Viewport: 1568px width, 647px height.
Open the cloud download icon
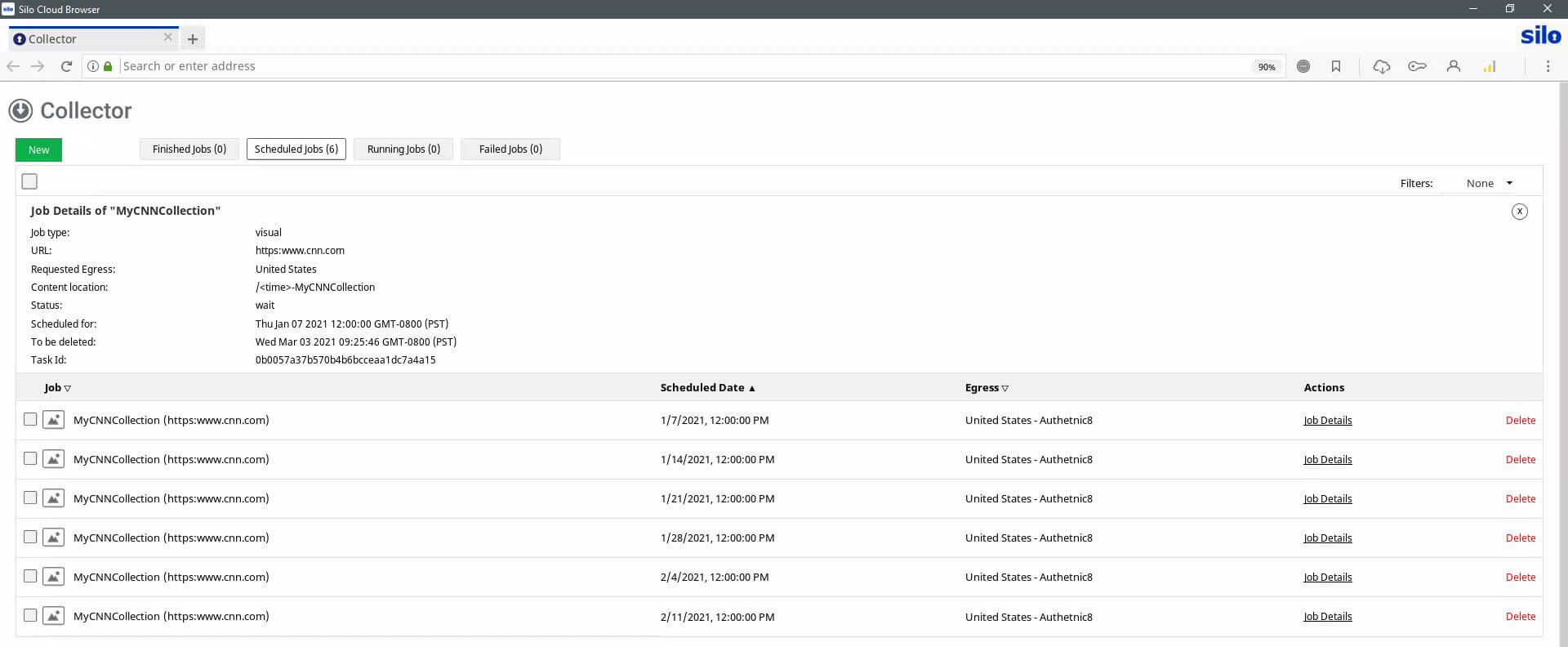point(1382,66)
